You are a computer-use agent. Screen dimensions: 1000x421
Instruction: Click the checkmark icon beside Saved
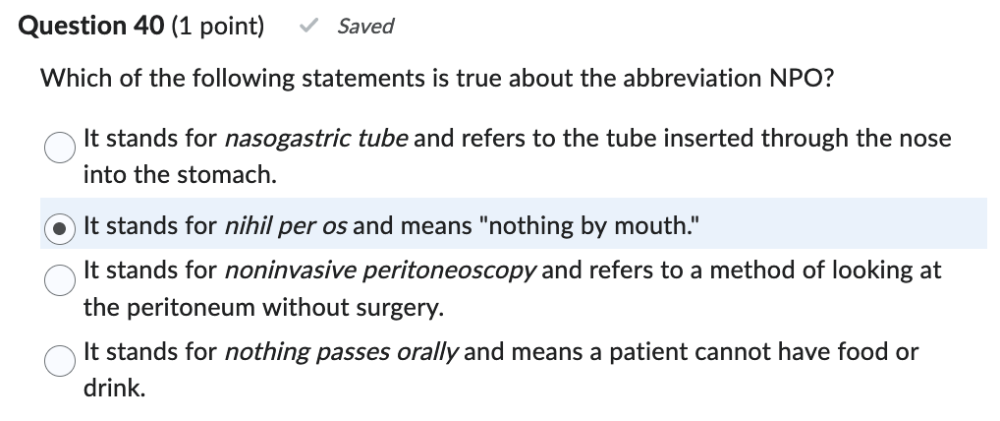coord(310,27)
